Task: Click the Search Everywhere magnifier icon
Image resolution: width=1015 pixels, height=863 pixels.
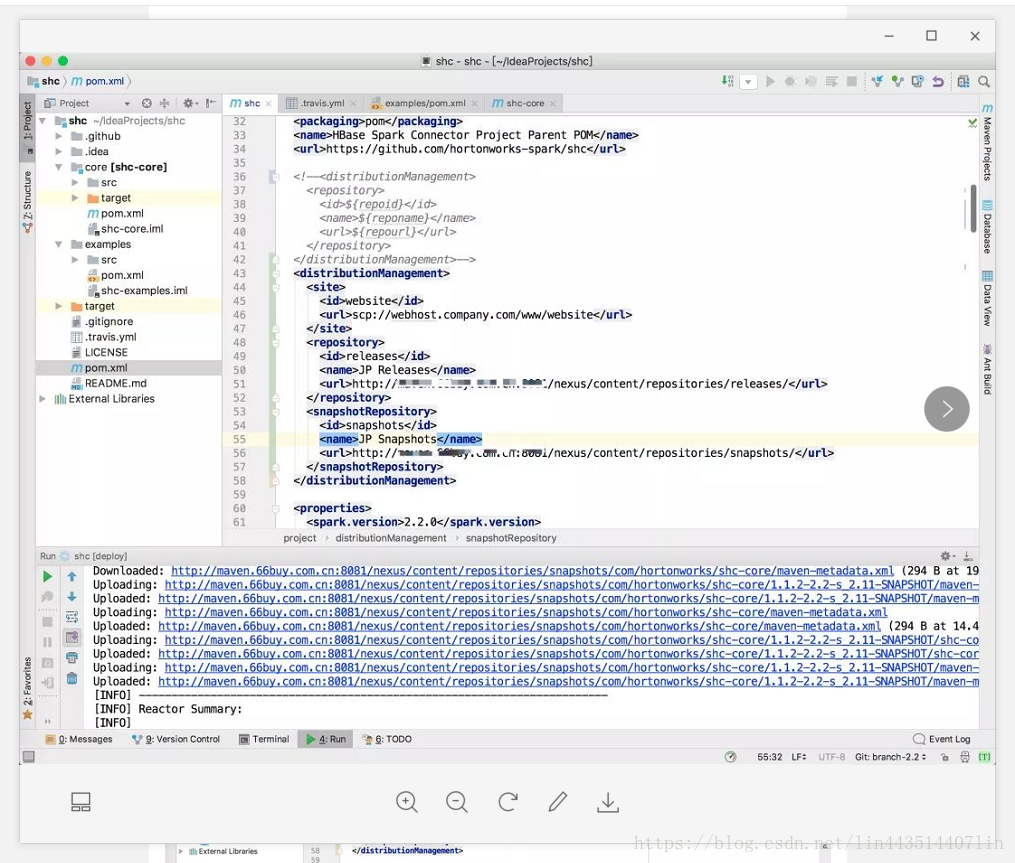Action: point(984,81)
